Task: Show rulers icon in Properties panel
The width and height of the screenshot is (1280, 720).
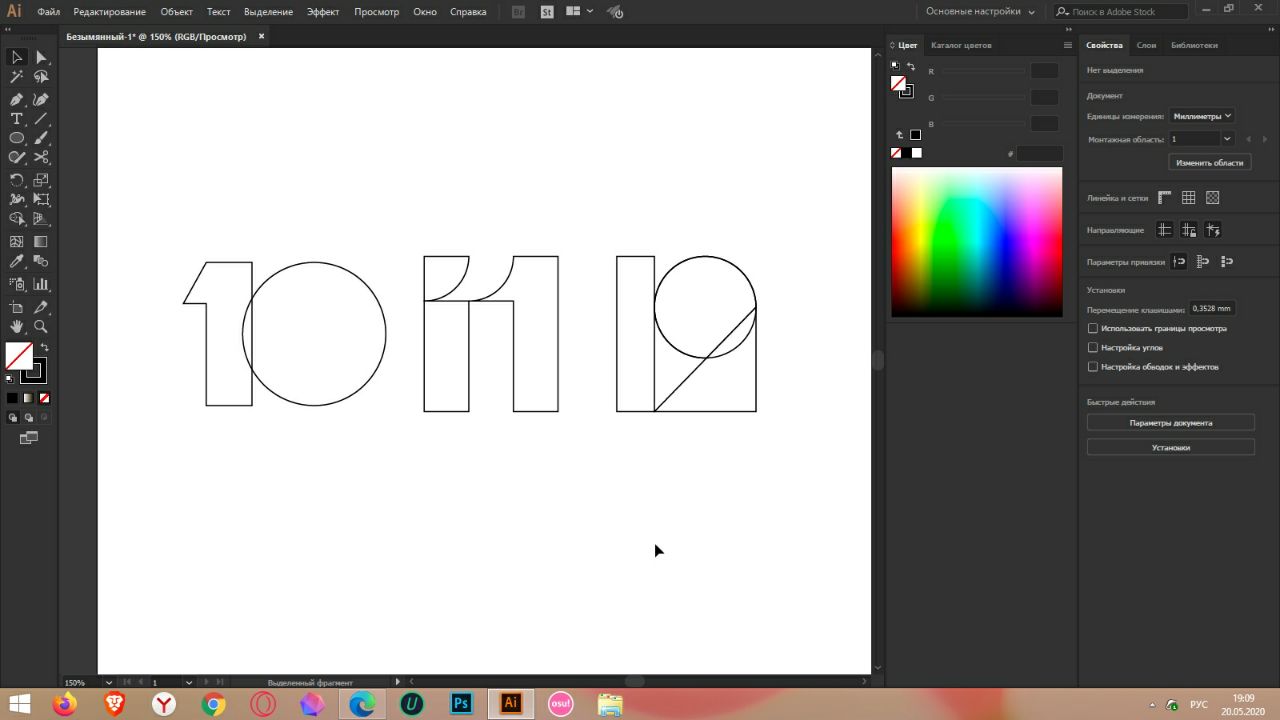Action: [1164, 198]
